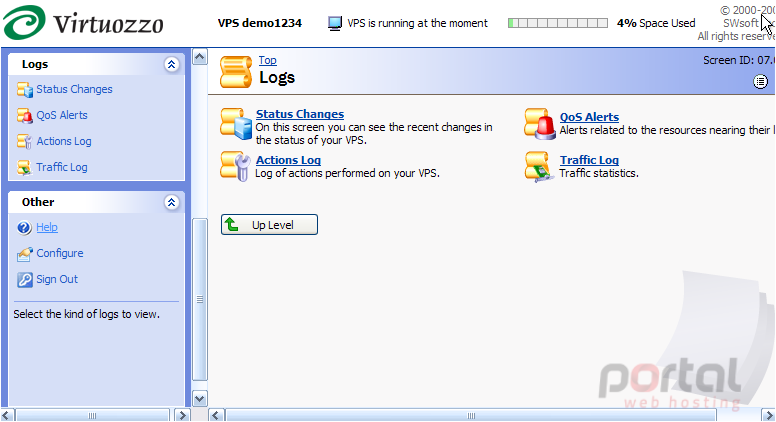Click the VPS running monitor icon

[x=335, y=23]
